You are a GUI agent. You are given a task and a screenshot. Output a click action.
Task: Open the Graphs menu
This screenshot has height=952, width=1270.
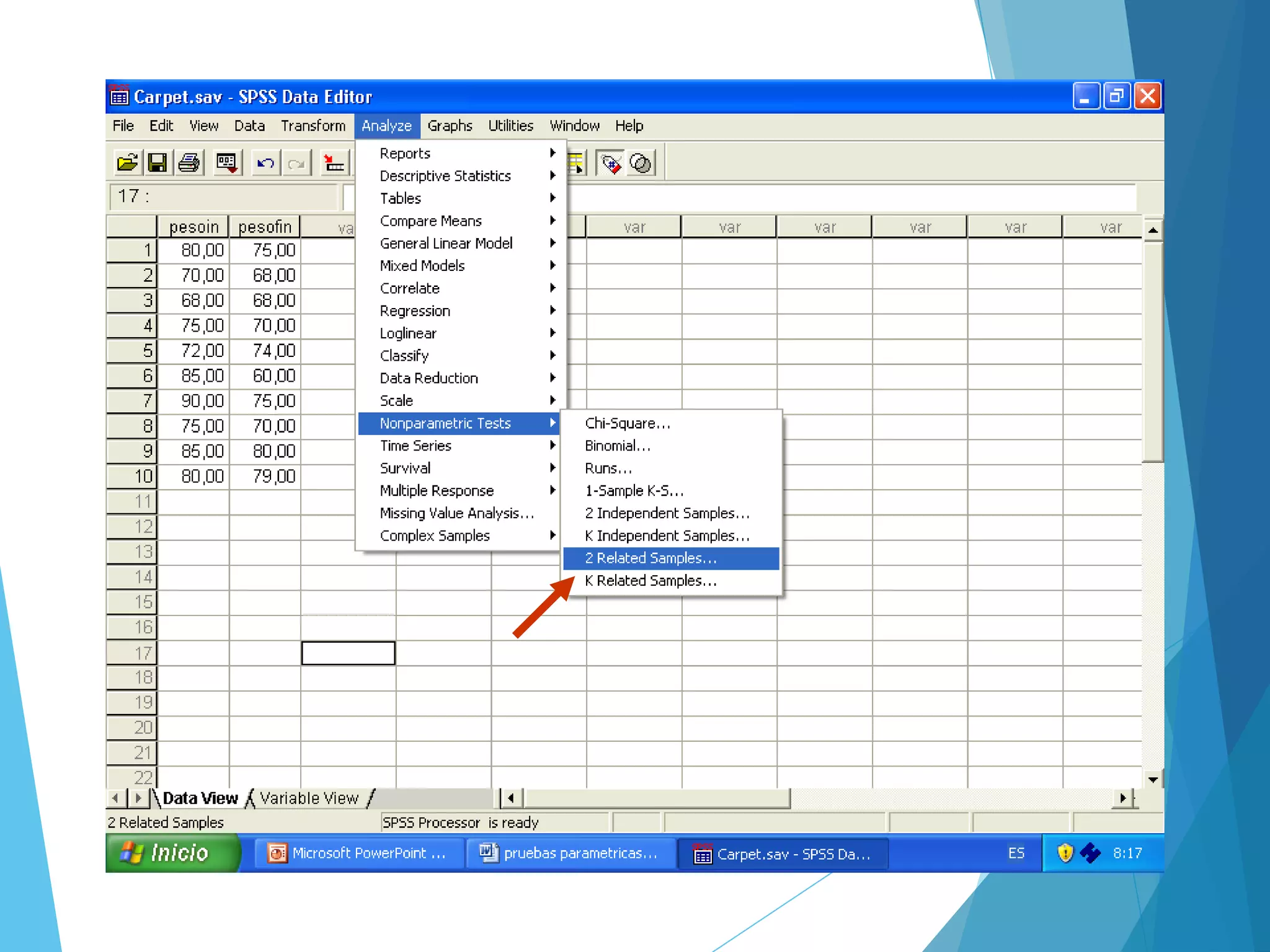point(450,126)
